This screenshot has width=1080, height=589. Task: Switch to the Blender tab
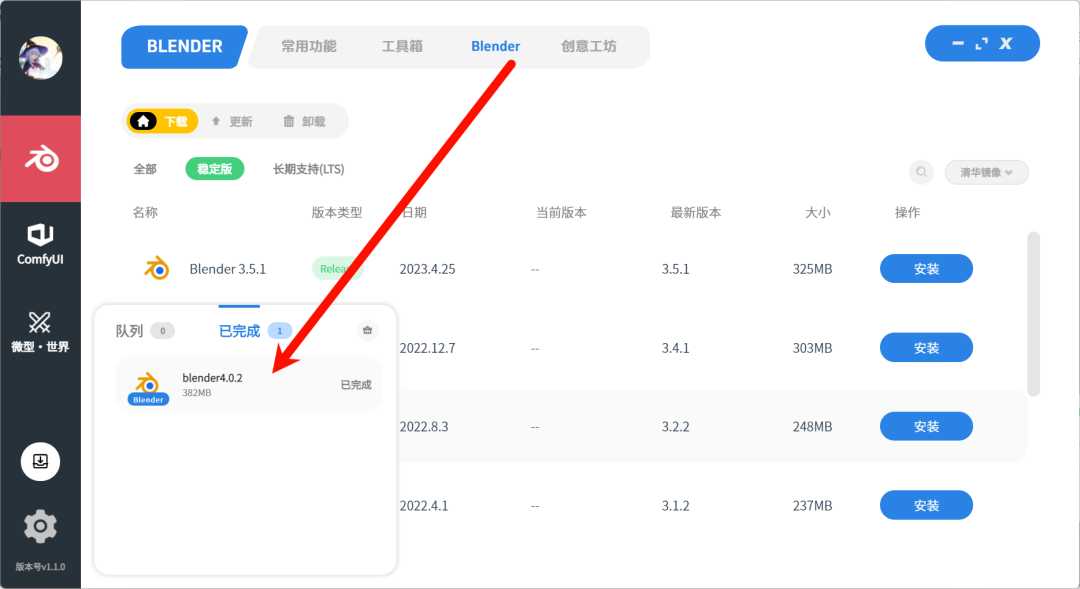click(x=495, y=46)
